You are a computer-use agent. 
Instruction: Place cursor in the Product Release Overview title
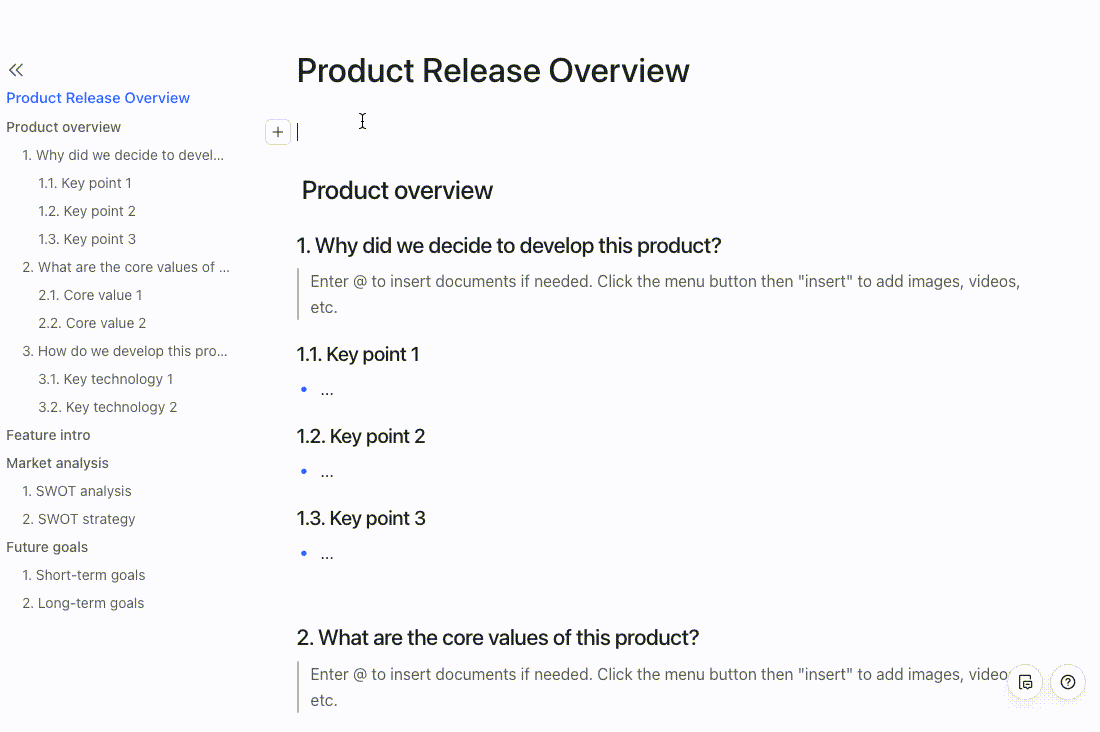click(x=493, y=70)
